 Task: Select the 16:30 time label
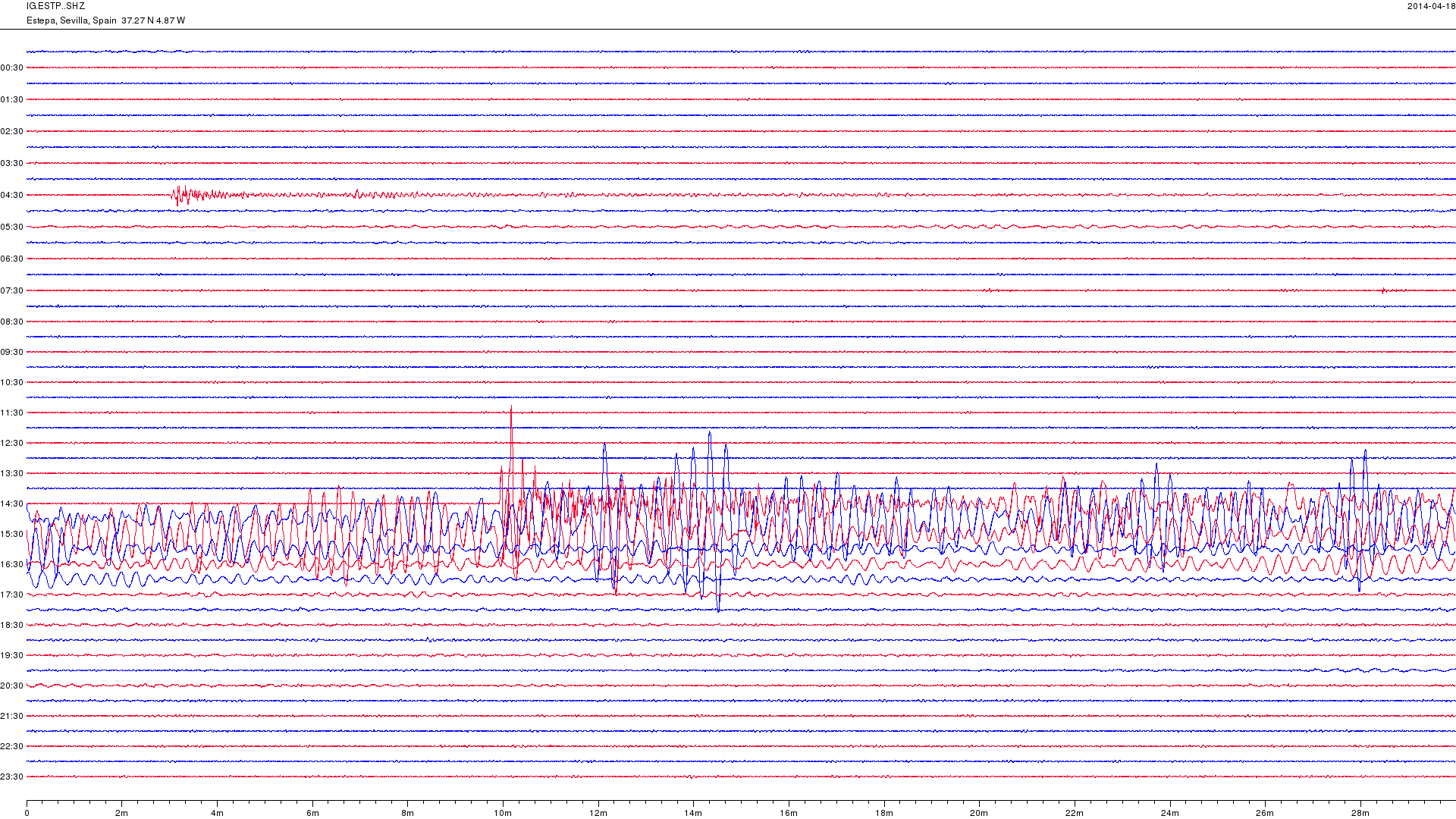[x=12, y=564]
